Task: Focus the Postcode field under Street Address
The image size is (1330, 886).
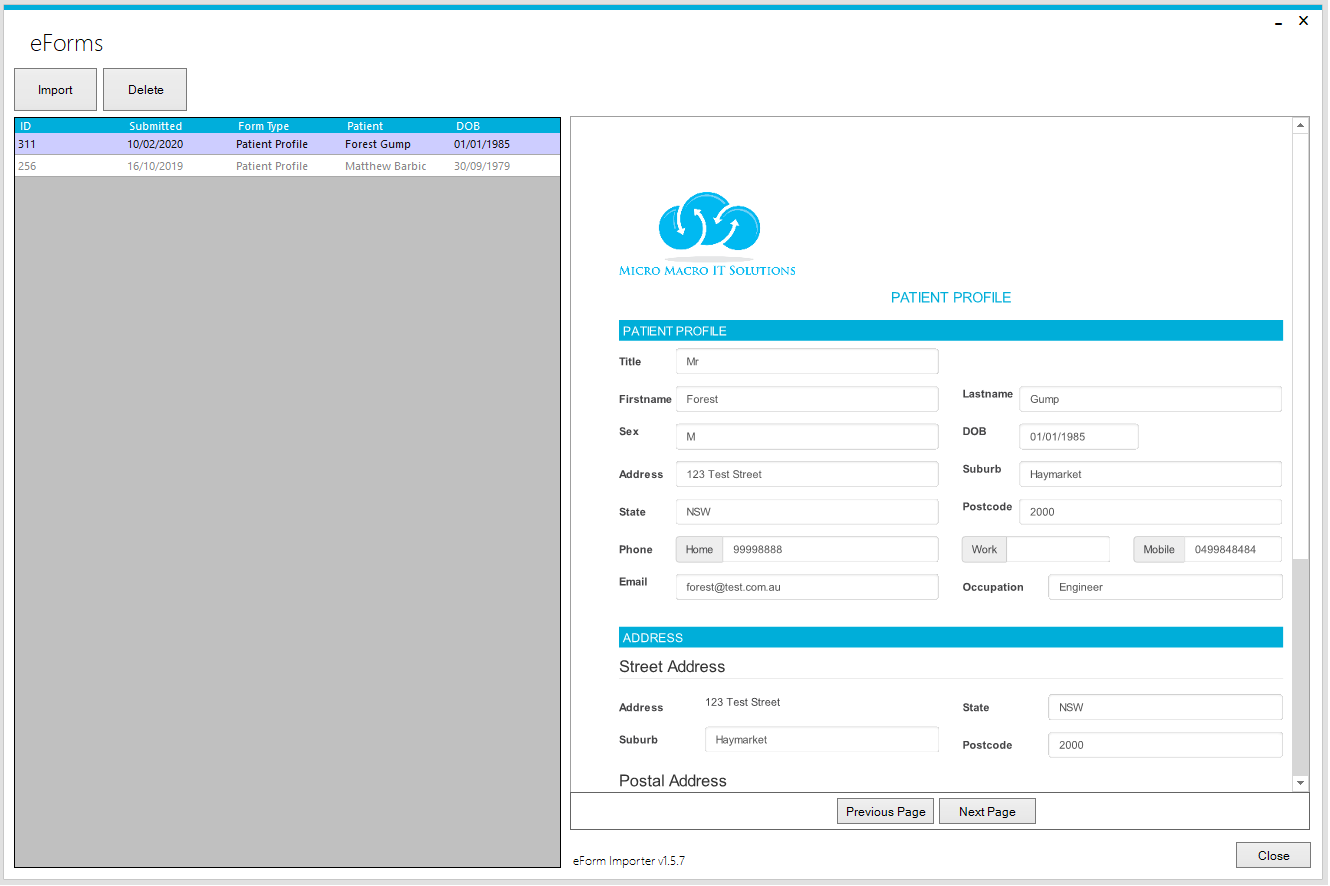Action: 1165,745
